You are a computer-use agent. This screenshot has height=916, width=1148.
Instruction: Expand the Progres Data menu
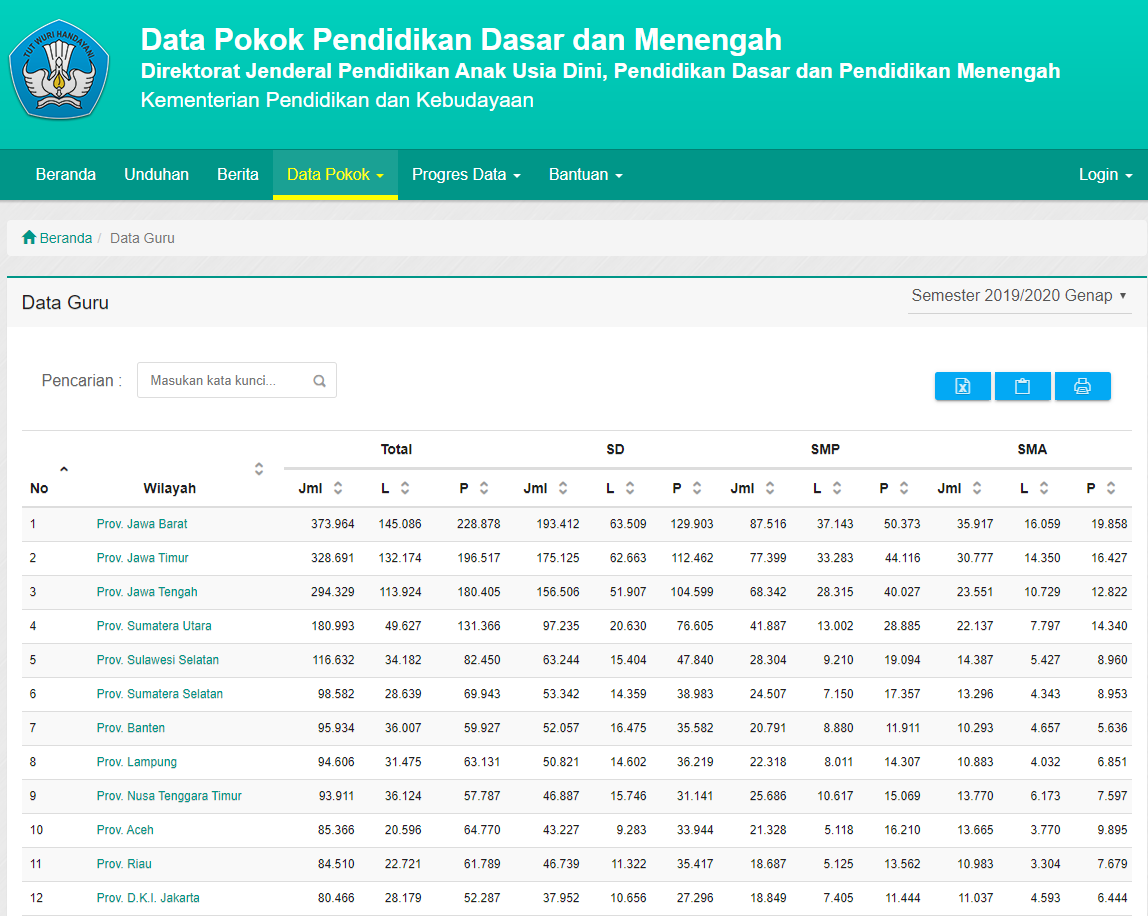(466, 175)
